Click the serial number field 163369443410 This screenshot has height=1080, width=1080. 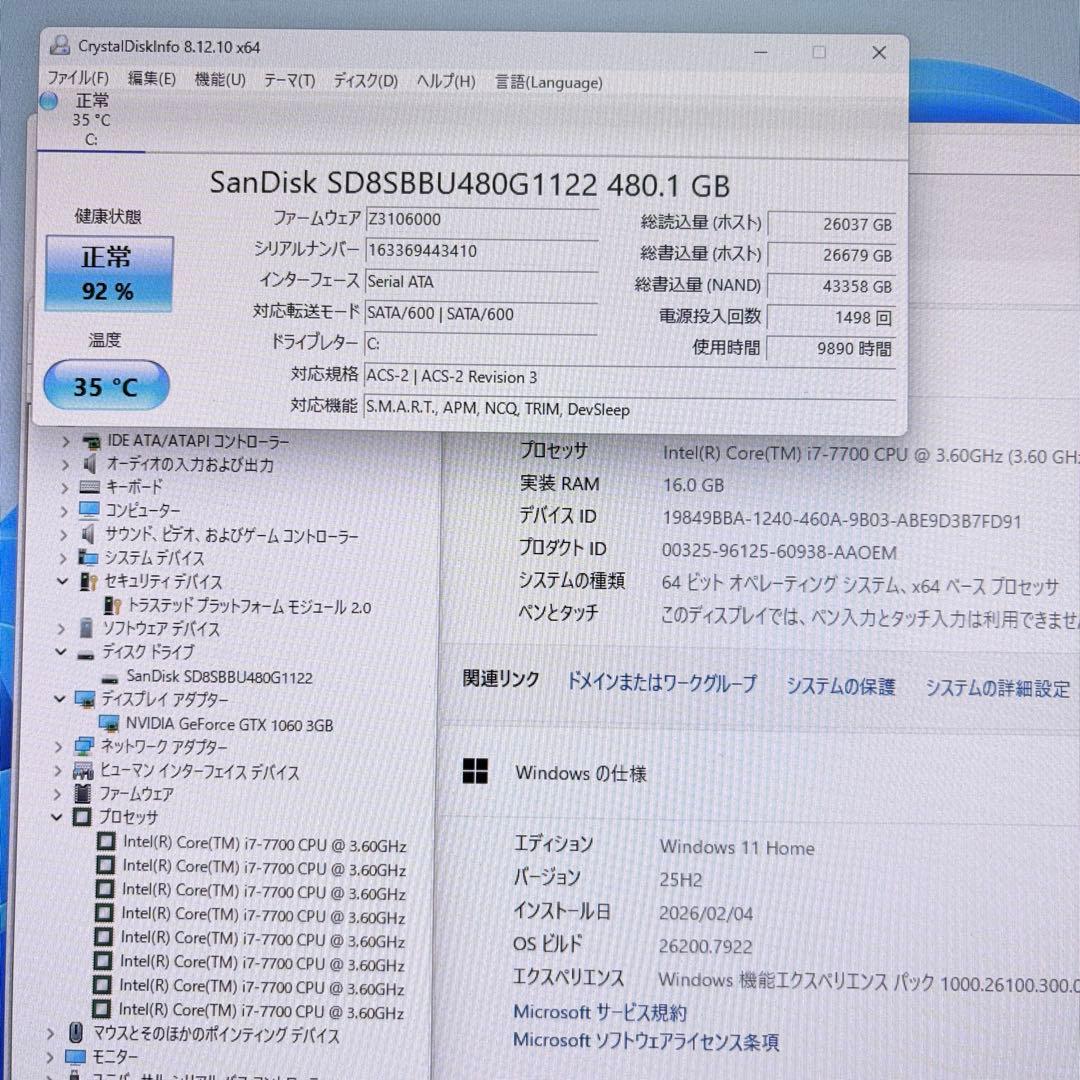click(481, 251)
